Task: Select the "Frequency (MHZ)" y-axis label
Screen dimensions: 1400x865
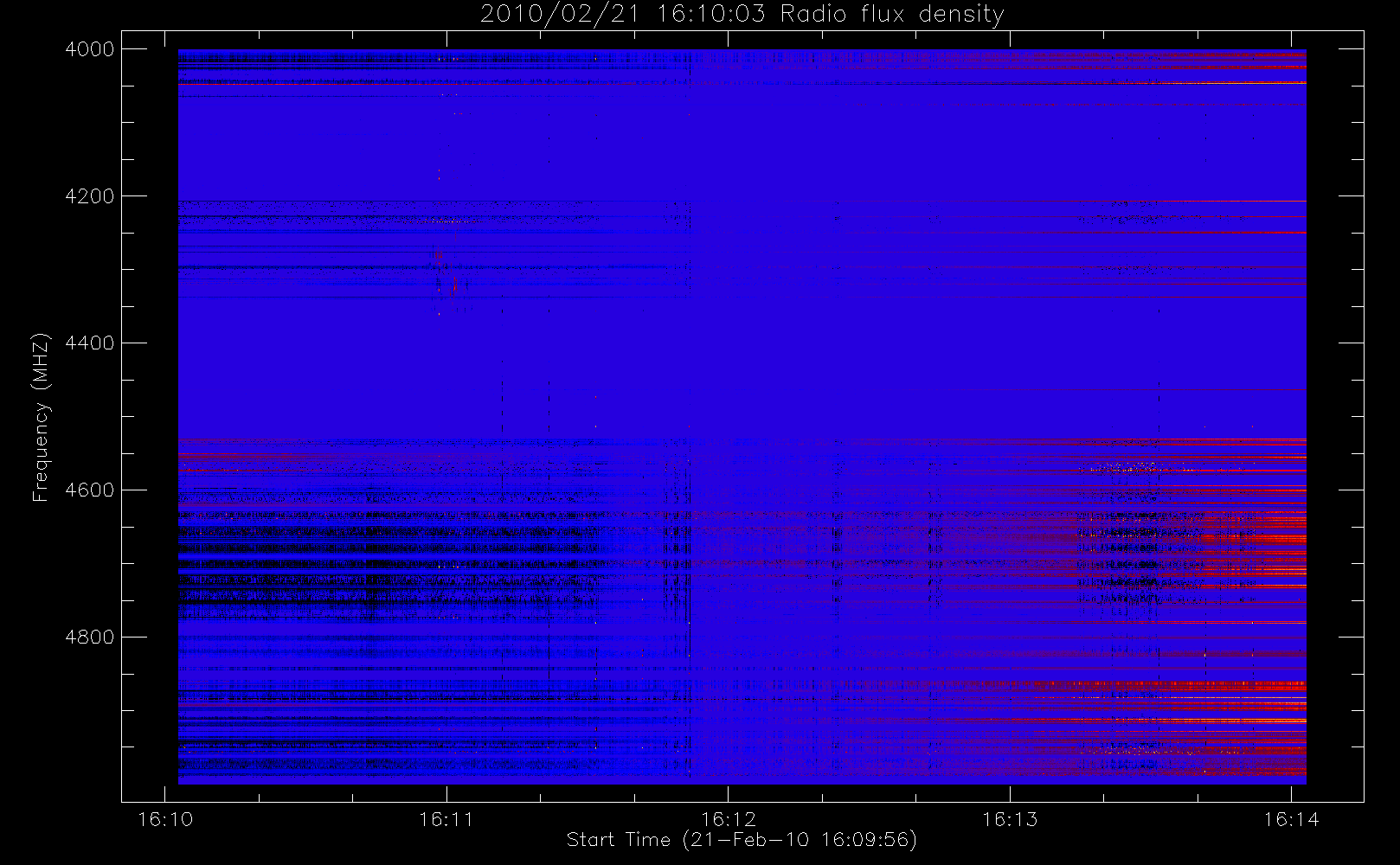Action: (41, 417)
